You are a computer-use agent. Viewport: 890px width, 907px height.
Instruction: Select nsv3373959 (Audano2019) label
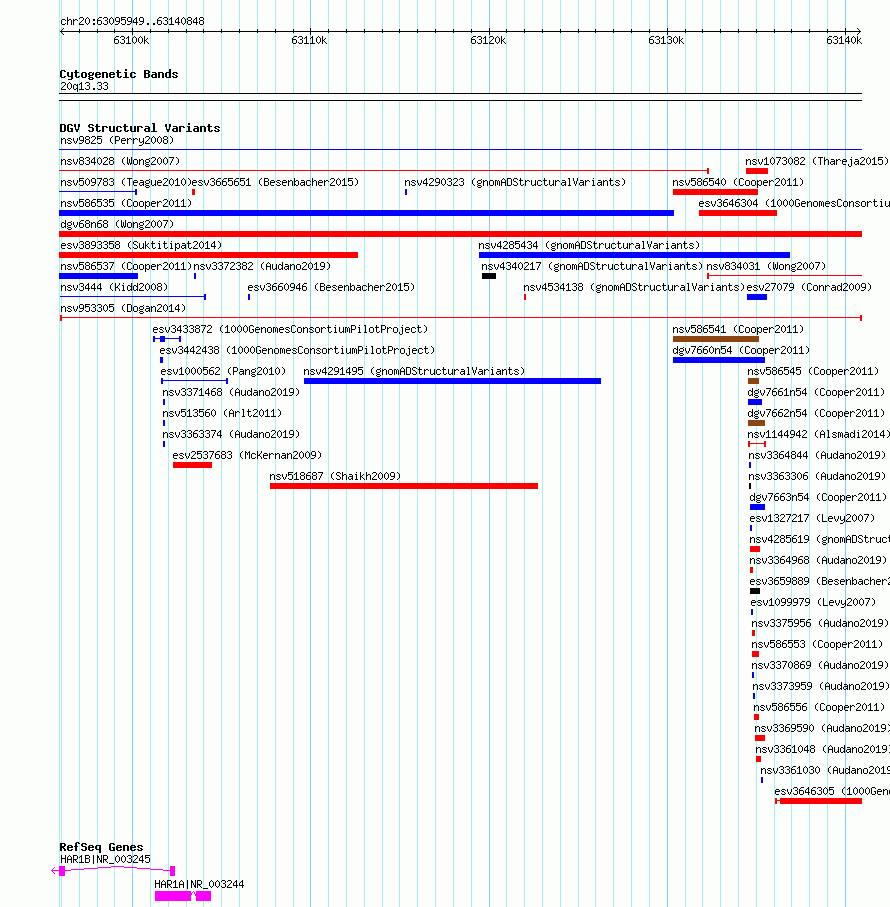[821, 686]
